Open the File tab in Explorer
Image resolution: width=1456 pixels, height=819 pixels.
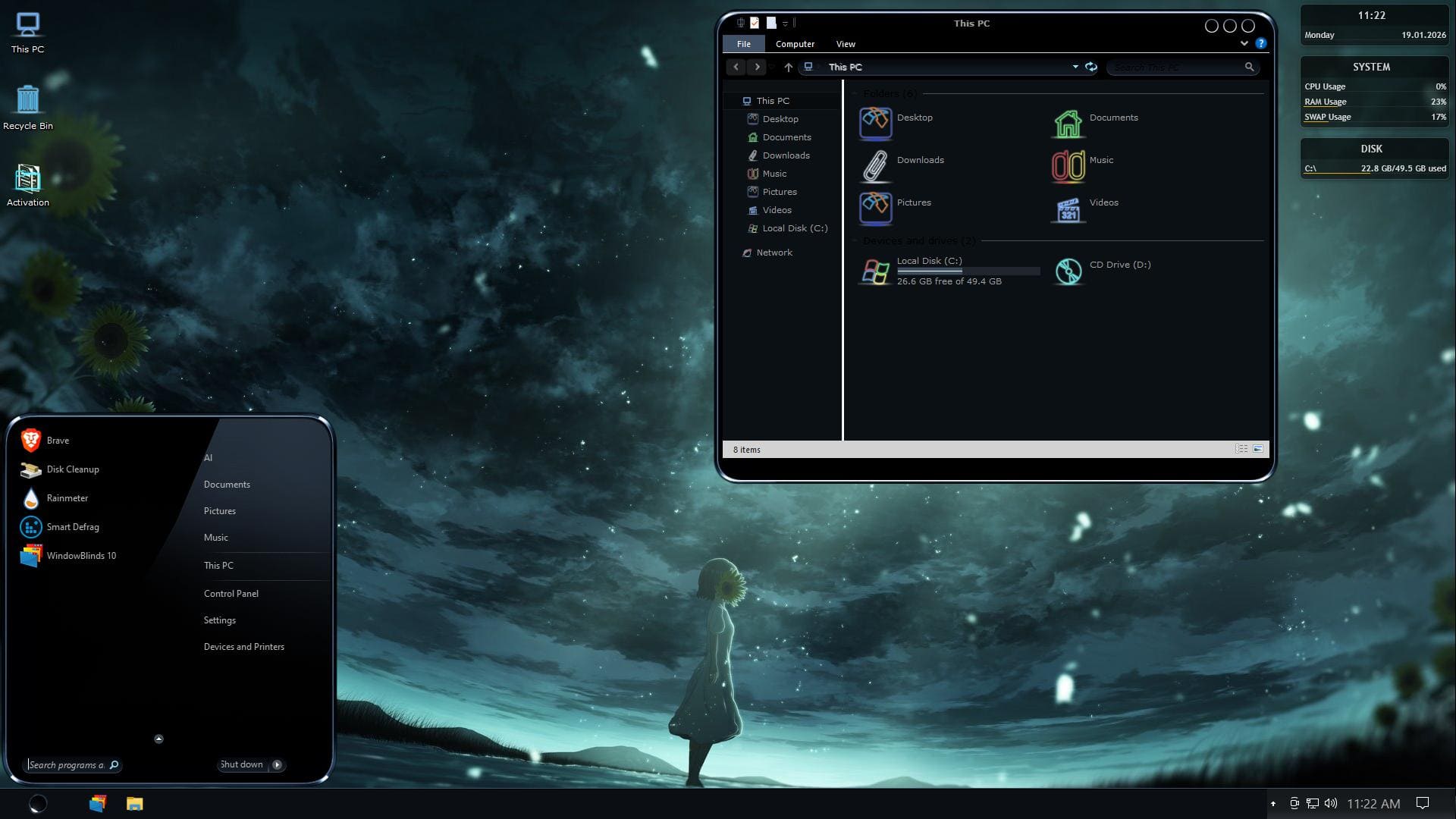click(x=744, y=44)
